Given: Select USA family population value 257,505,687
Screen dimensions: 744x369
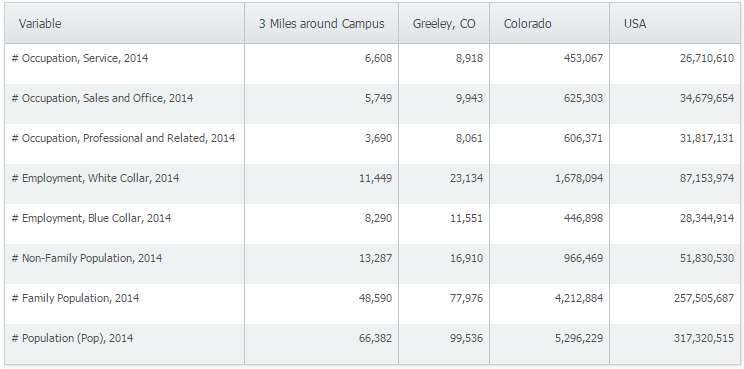Looking at the screenshot, I should point(704,298).
